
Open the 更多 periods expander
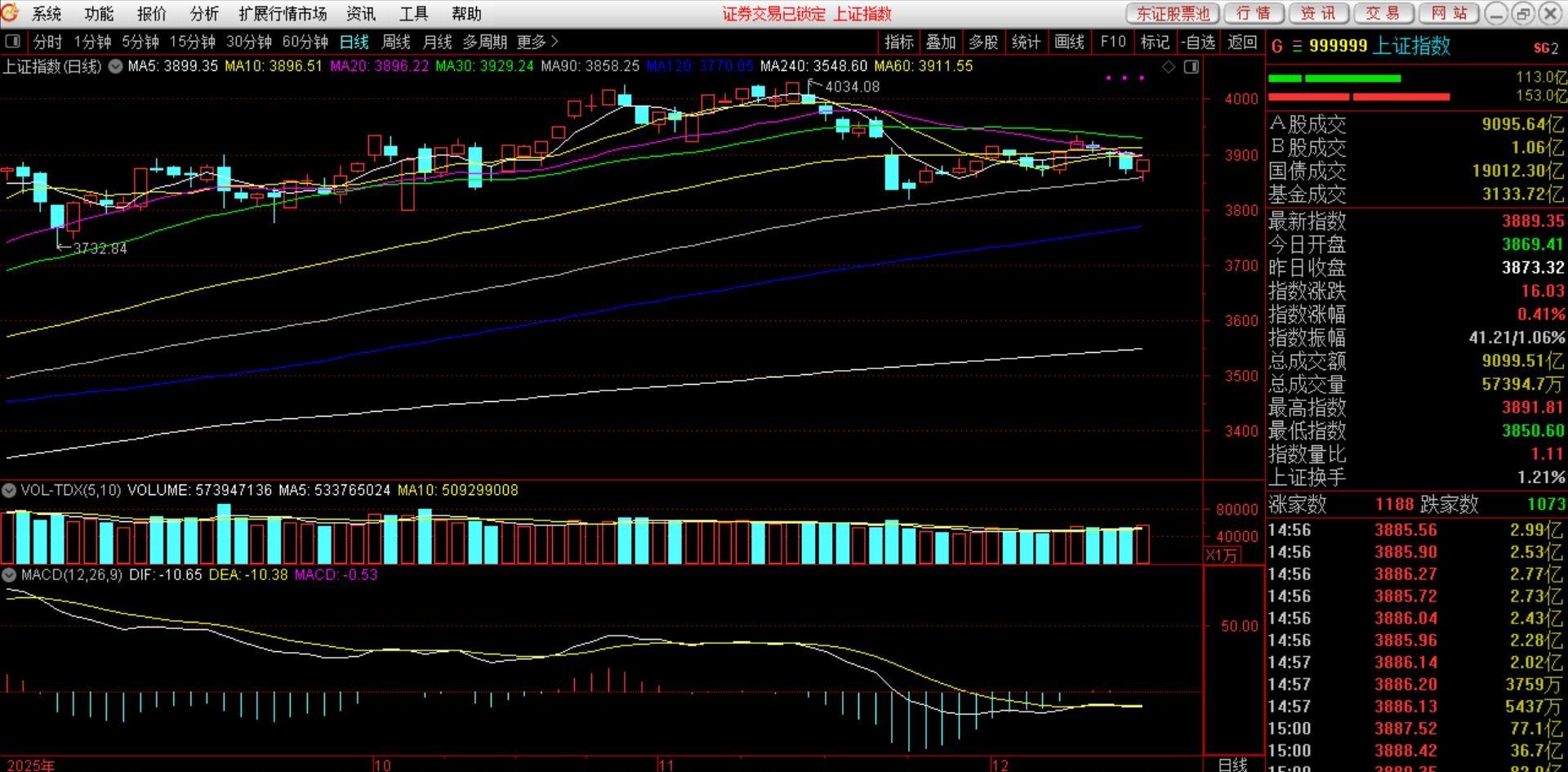pyautogui.click(x=537, y=42)
